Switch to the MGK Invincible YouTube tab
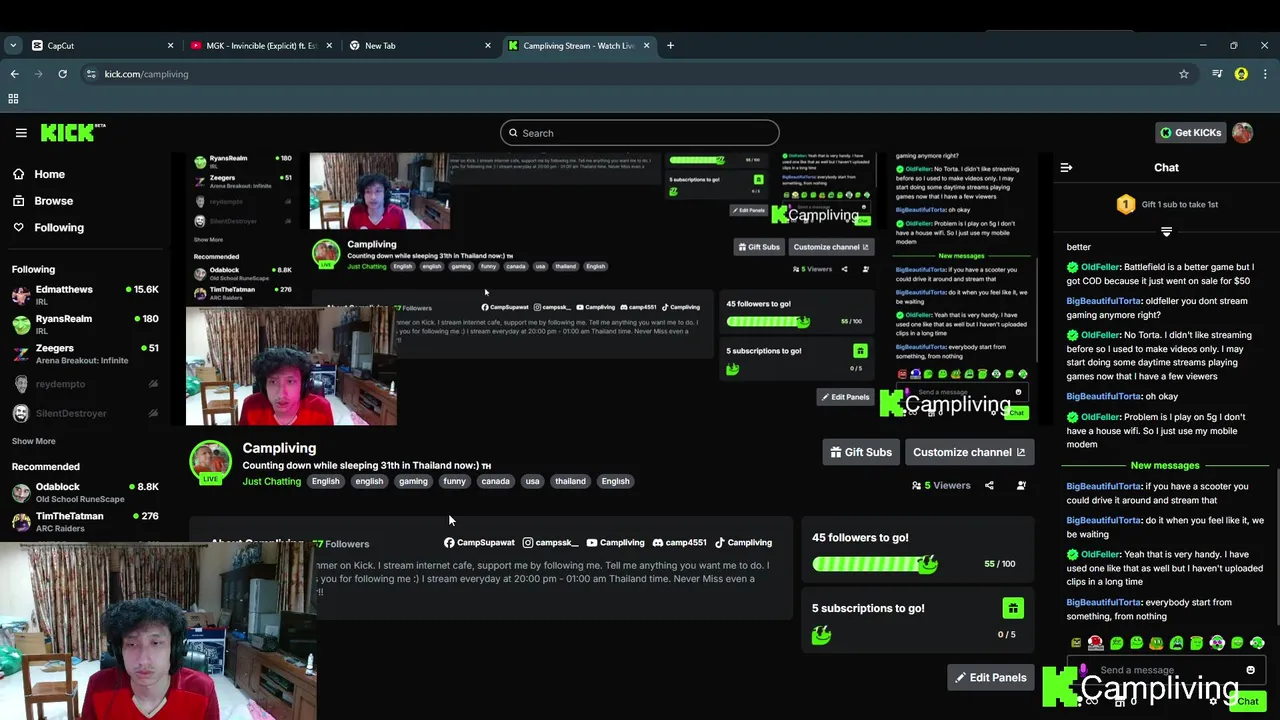 (x=262, y=45)
